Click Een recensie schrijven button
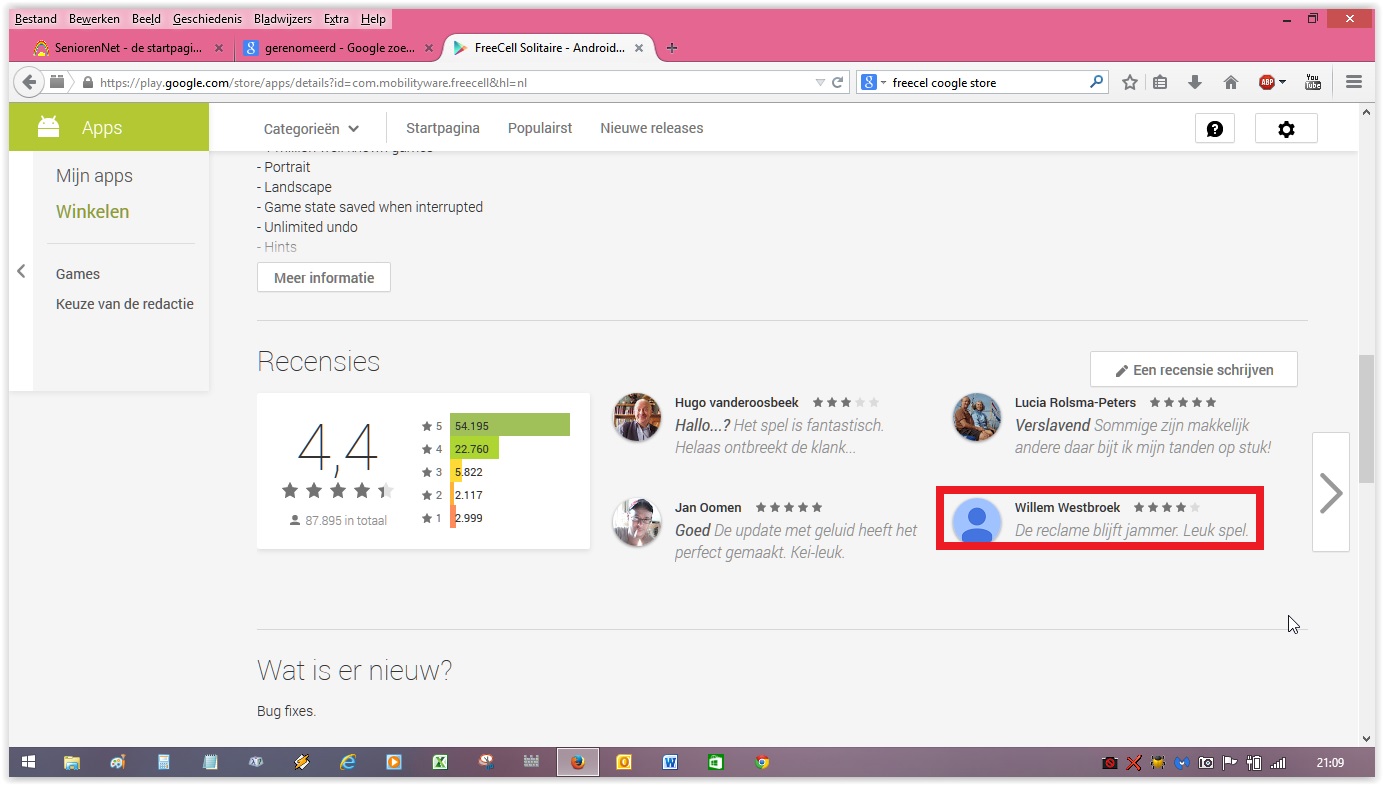The height and width of the screenshot is (785, 1383). [x=1193, y=370]
